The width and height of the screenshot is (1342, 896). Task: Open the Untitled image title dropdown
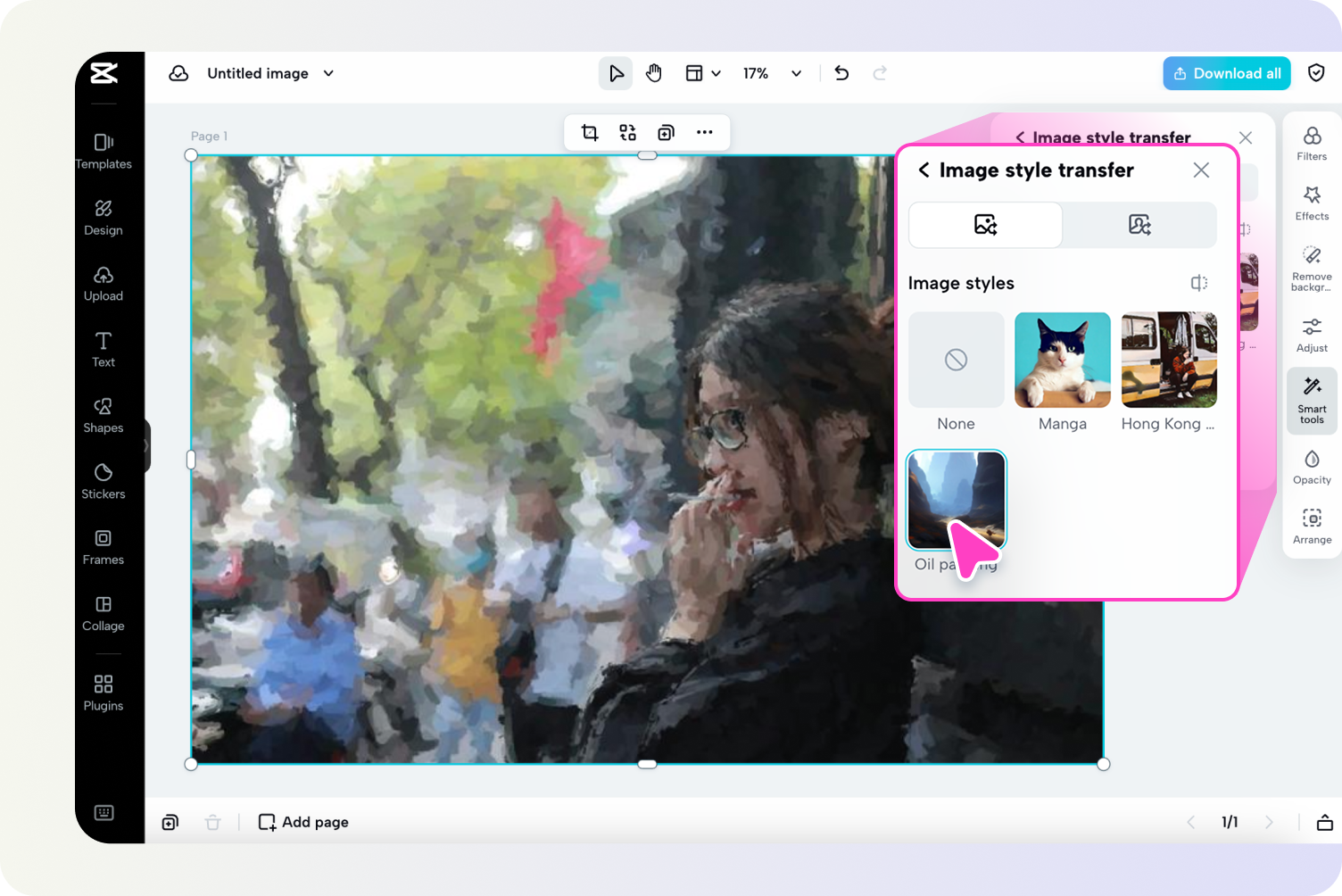pyautogui.click(x=328, y=73)
